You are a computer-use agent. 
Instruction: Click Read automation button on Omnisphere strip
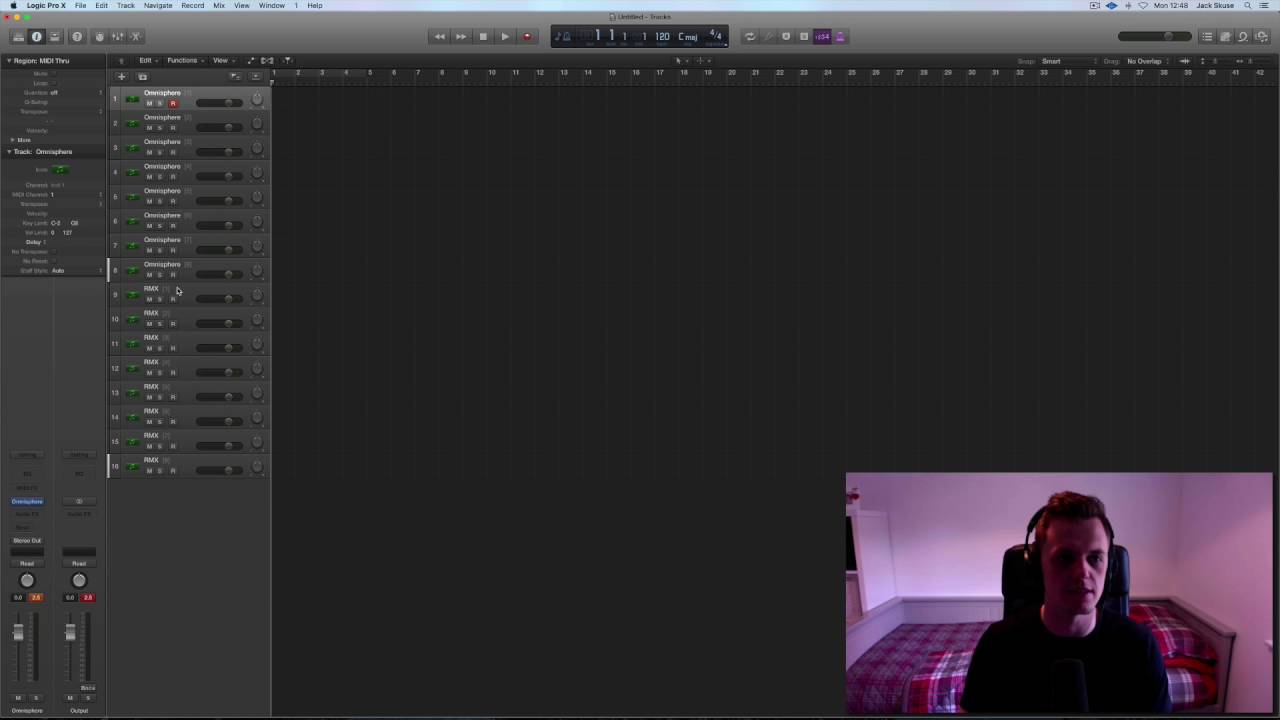(27, 563)
